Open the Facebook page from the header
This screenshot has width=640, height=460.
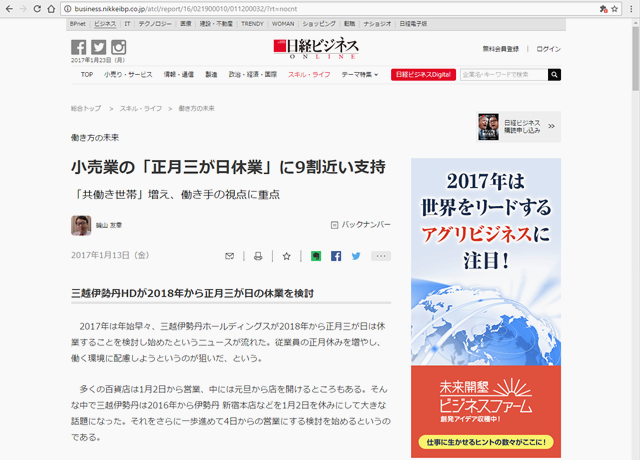click(78, 47)
